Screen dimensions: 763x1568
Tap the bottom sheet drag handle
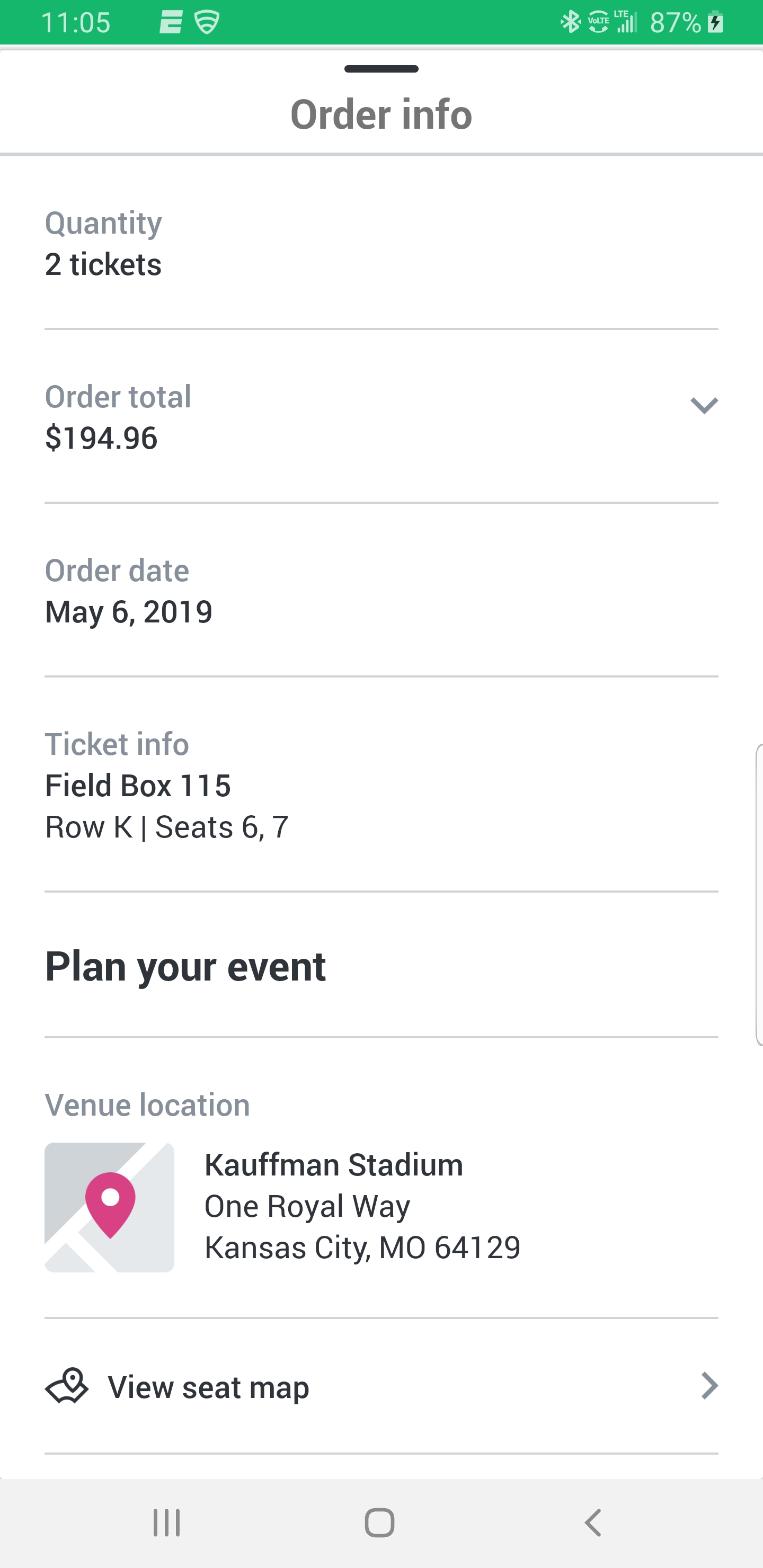tap(381, 69)
